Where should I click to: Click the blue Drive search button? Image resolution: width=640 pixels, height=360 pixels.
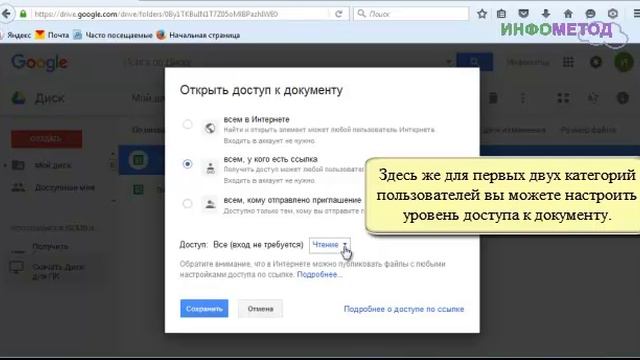pyautogui.click(x=474, y=62)
